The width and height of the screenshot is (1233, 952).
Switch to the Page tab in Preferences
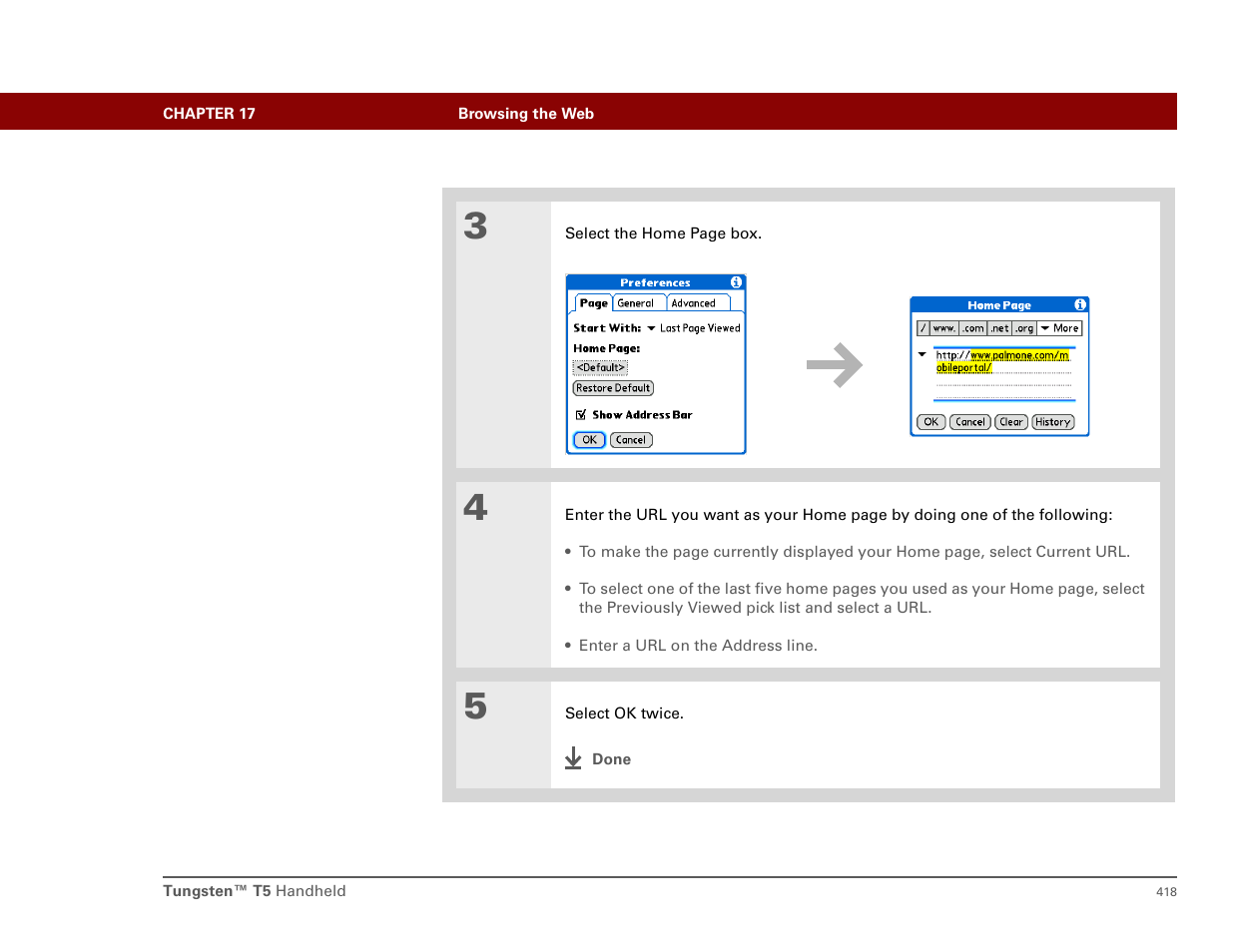pyautogui.click(x=594, y=303)
